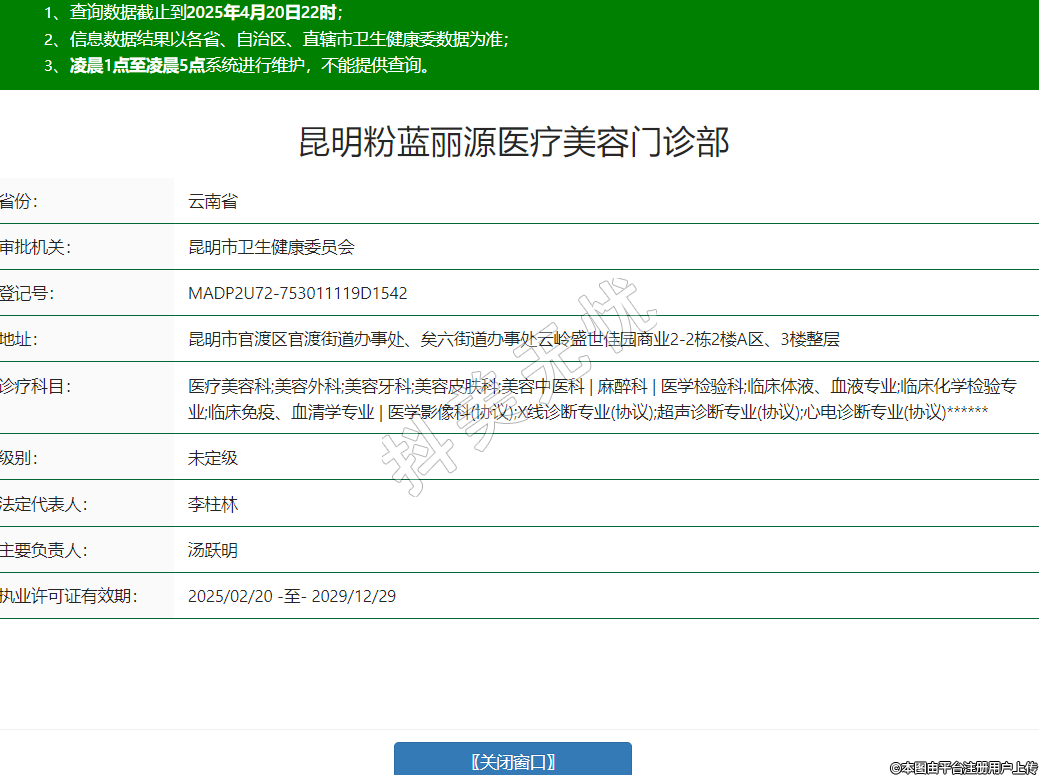Select main person in charge 汤跃明
The width and height of the screenshot is (1039, 775).
213,550
